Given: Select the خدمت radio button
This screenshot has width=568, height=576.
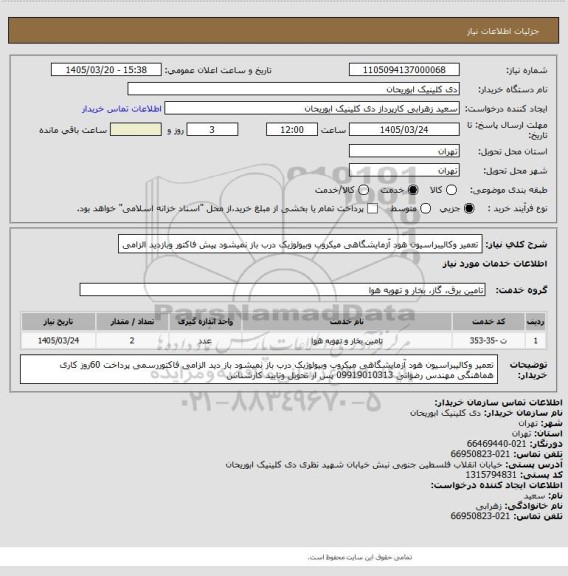Looking at the screenshot, I should click(413, 190).
